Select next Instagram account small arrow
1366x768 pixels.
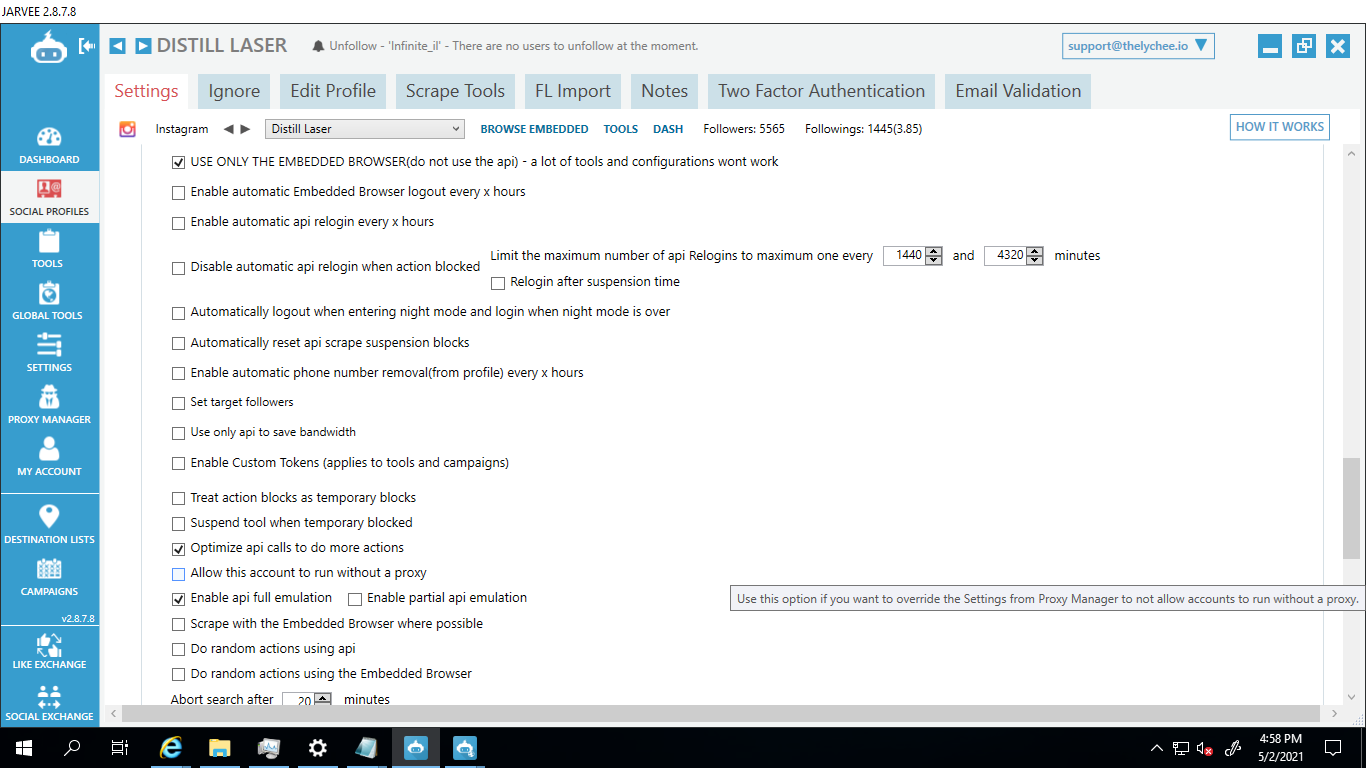(x=245, y=129)
